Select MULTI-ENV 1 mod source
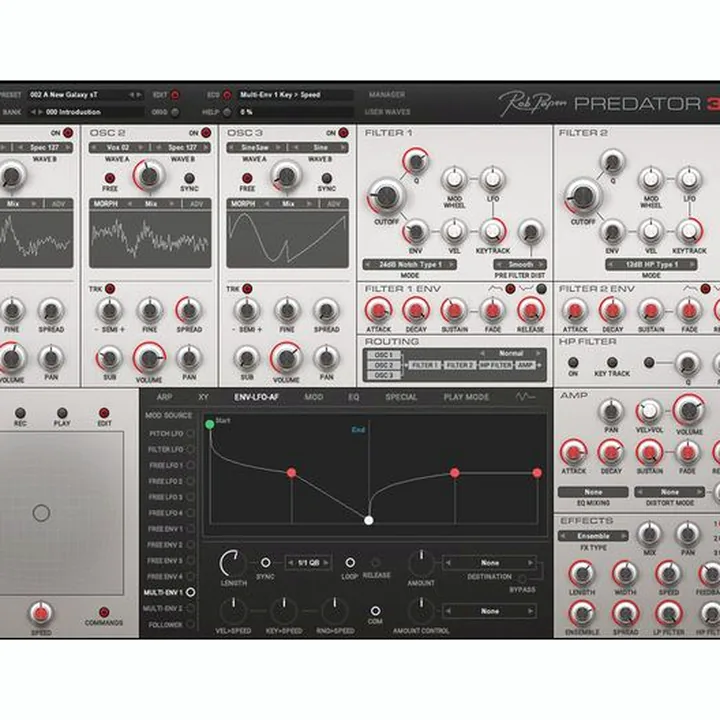This screenshot has width=720, height=720. (x=191, y=592)
